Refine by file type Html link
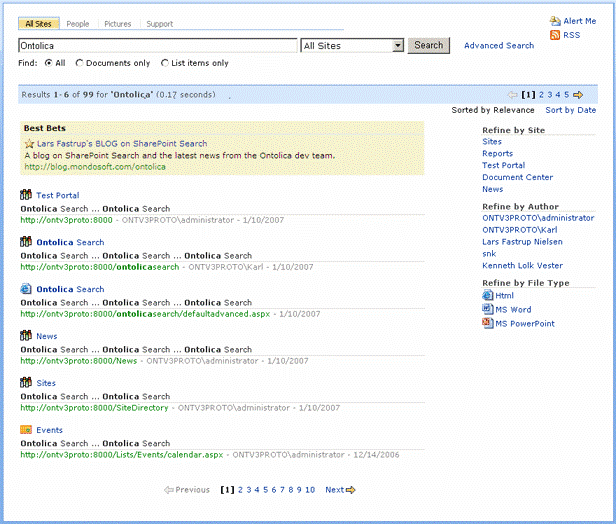Image resolution: width=616 pixels, height=524 pixels. coord(504,295)
